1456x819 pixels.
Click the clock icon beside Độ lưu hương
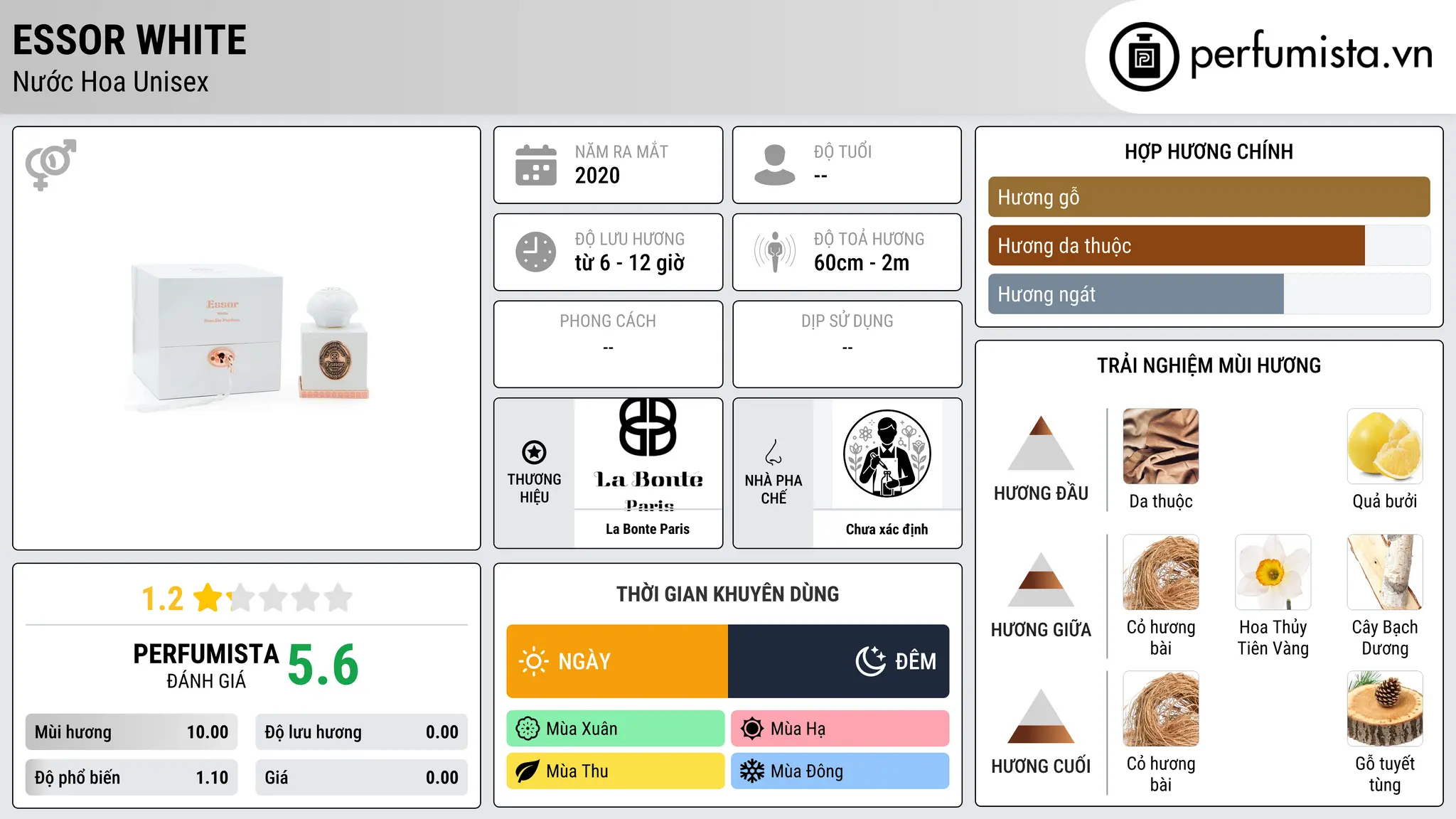point(536,252)
